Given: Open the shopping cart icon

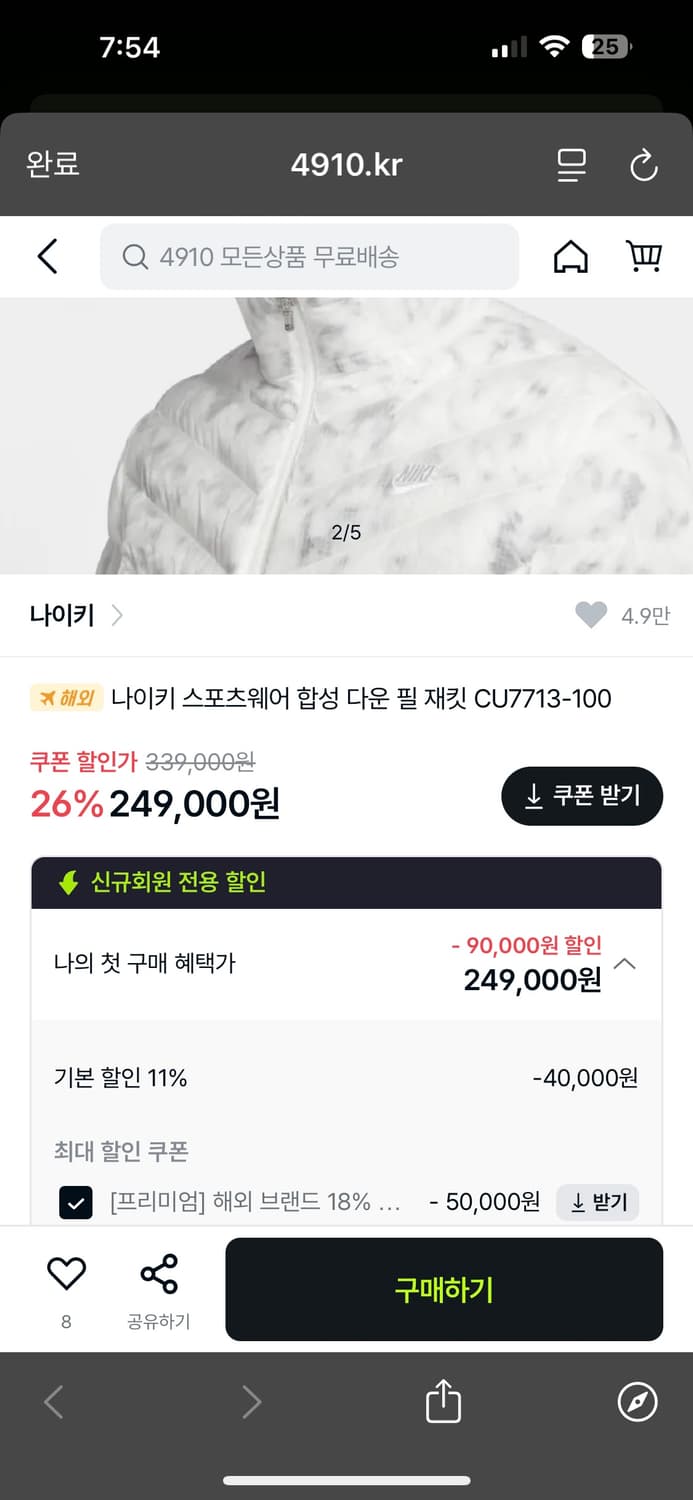Looking at the screenshot, I should (x=644, y=256).
